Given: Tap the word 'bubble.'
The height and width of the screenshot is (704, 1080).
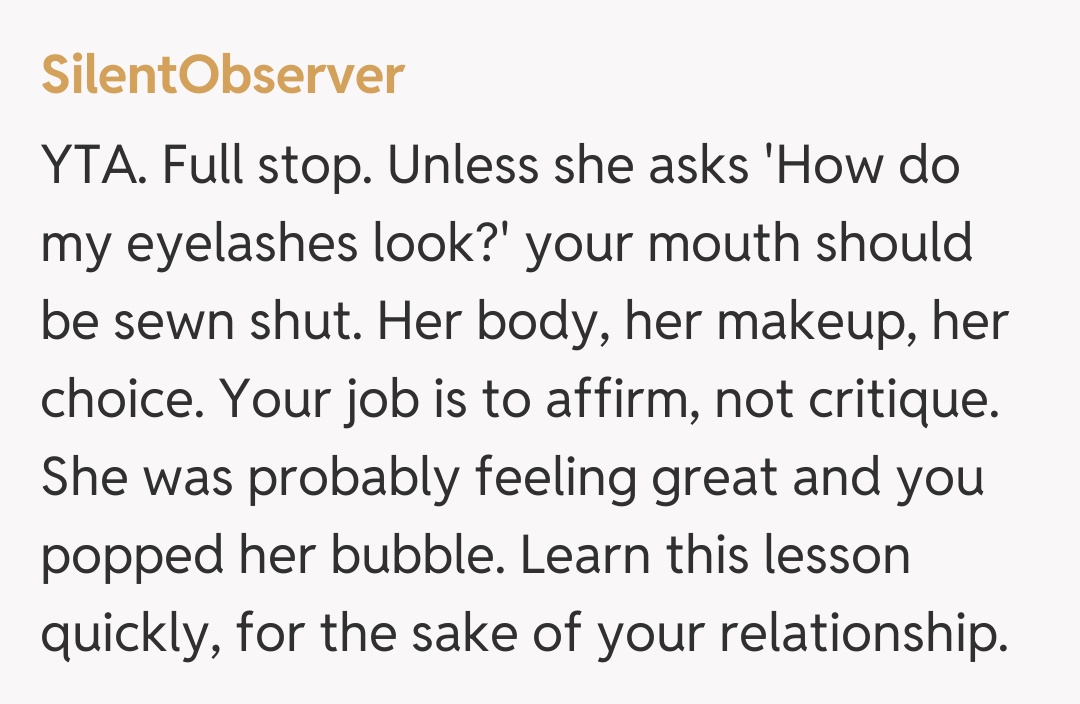Looking at the screenshot, I should coord(414,558).
